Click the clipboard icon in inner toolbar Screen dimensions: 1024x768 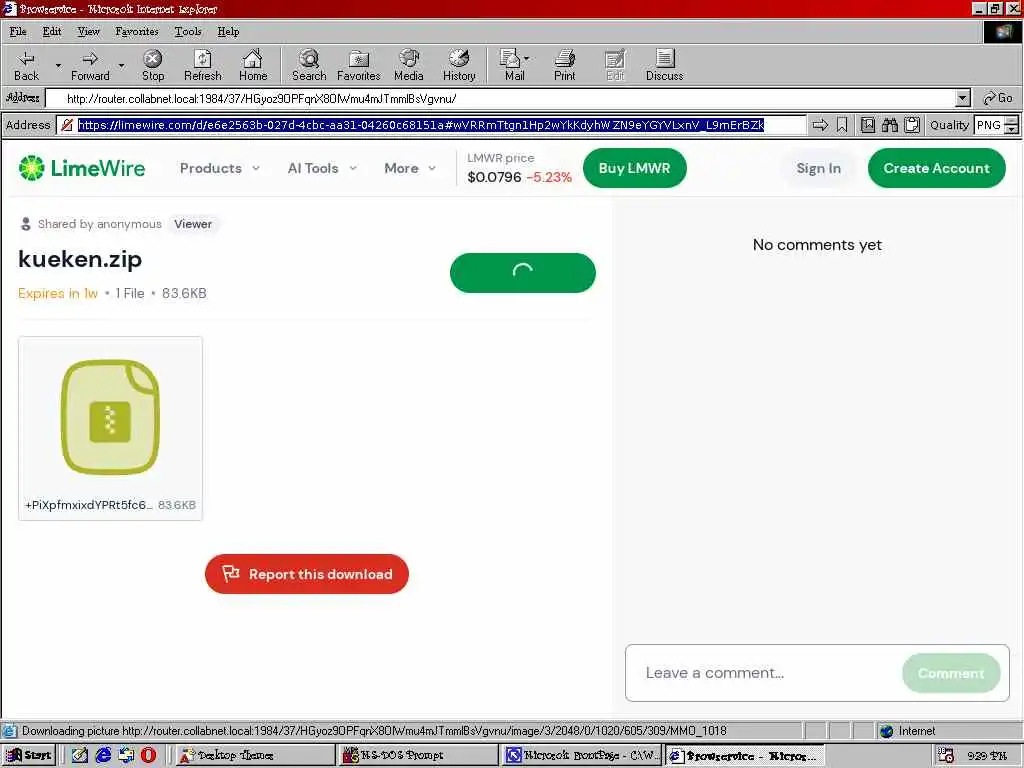click(912, 125)
